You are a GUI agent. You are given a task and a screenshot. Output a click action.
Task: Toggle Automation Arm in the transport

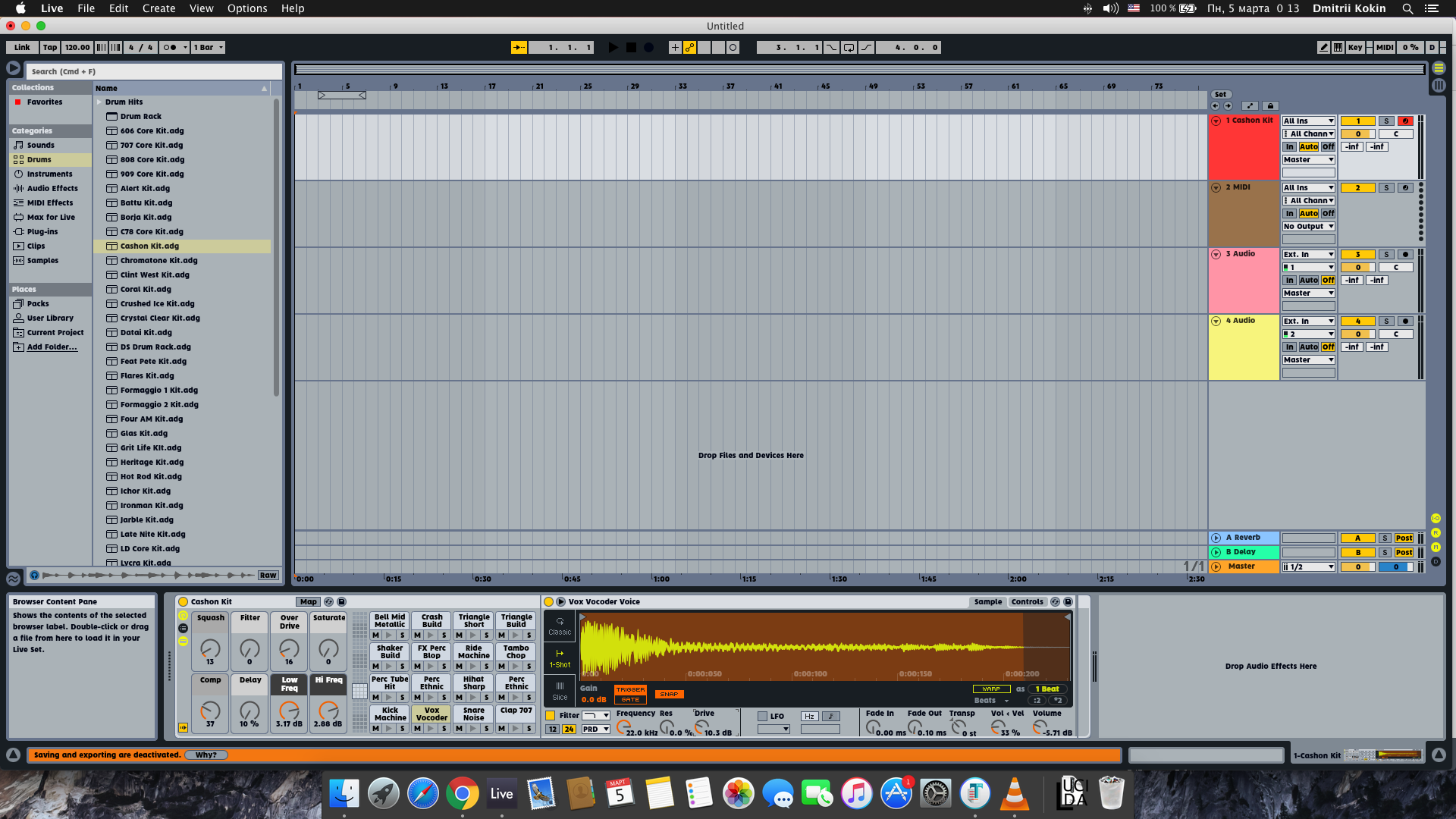(x=689, y=47)
